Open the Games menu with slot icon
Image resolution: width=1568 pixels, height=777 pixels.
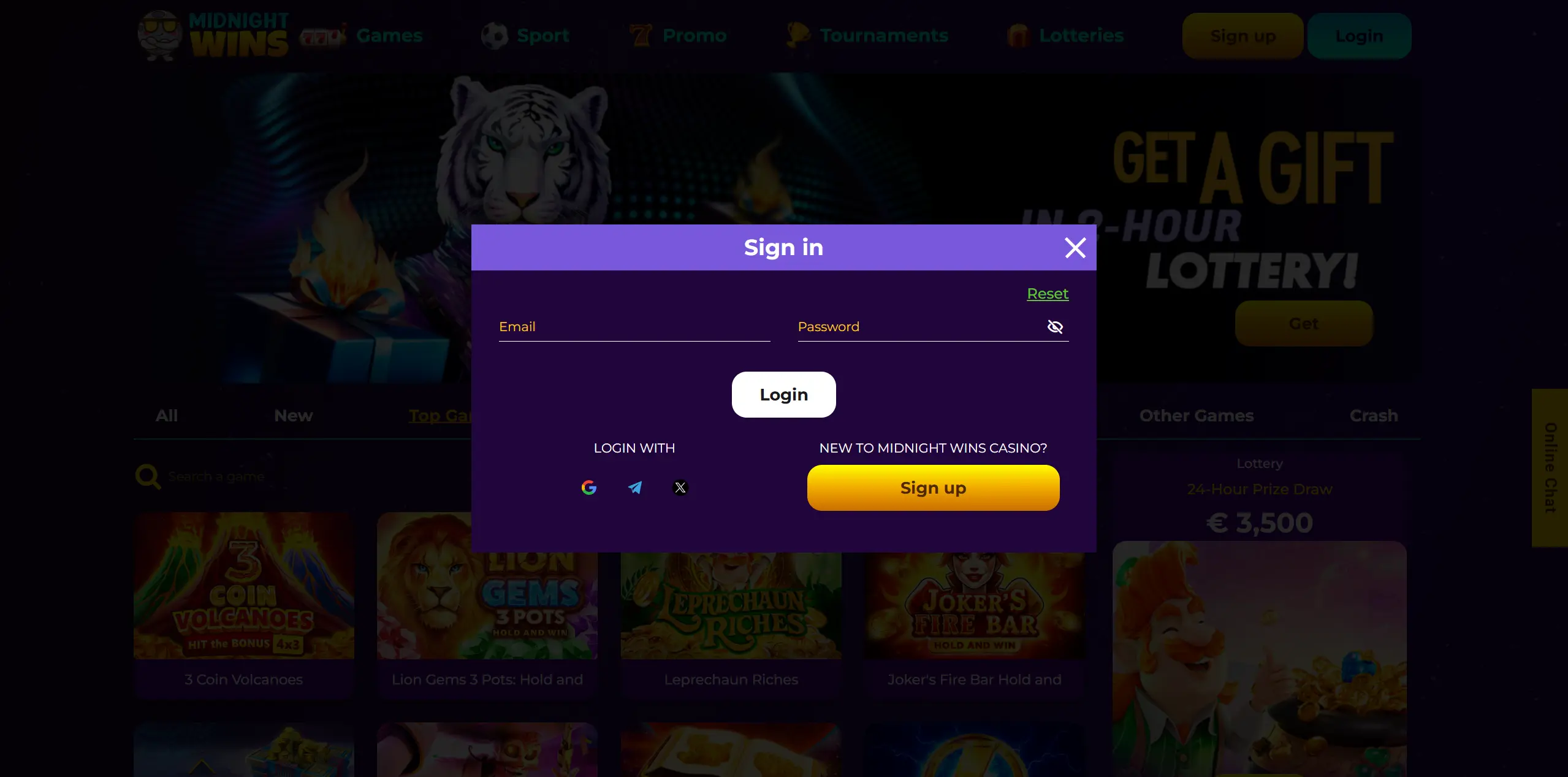[362, 36]
